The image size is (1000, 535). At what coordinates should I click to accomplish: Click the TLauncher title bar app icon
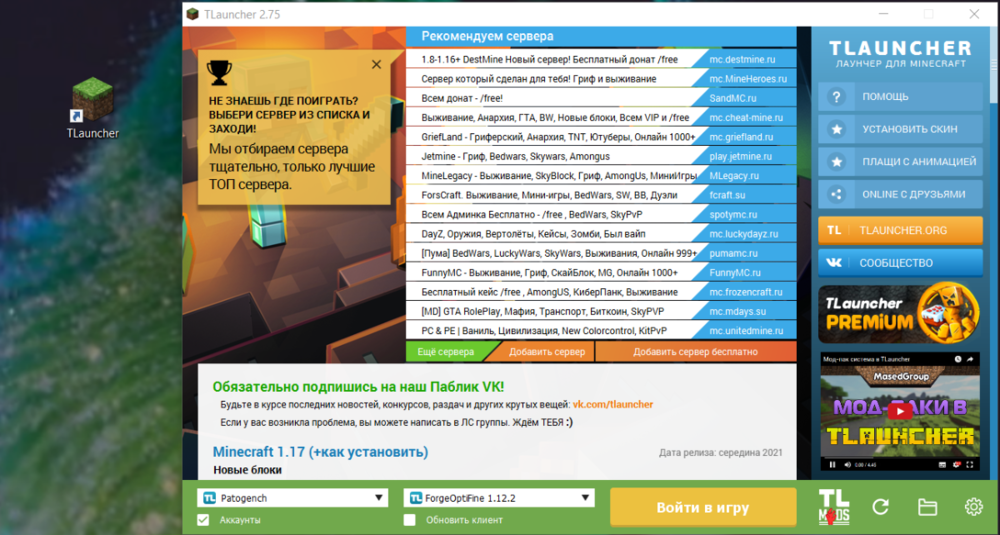point(192,14)
